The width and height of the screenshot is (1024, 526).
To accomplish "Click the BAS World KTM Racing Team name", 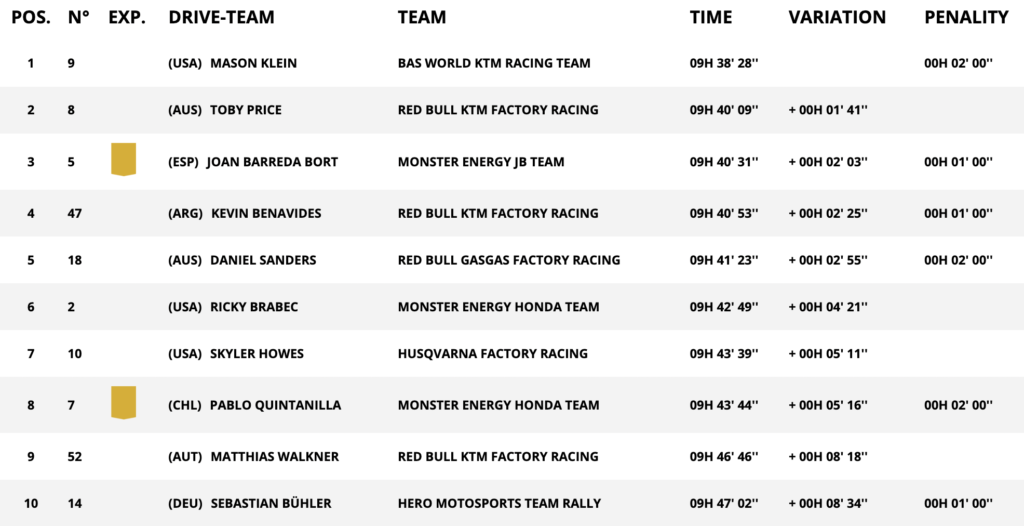I will coord(494,64).
